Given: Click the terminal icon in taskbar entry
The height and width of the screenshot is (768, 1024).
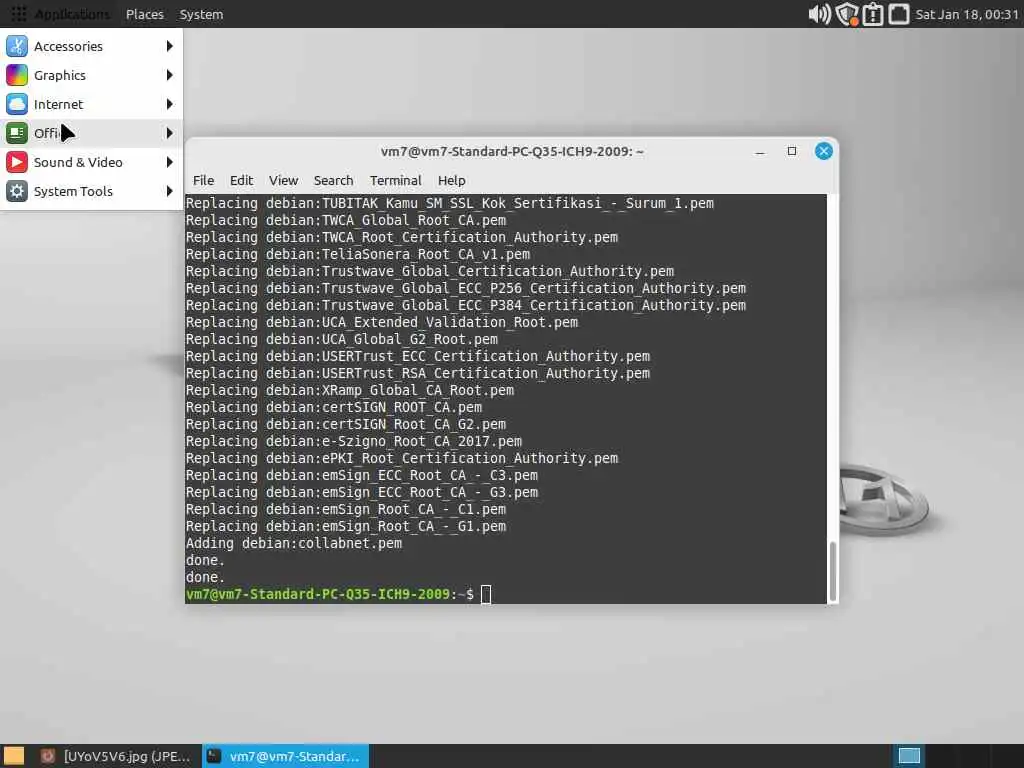Looking at the screenshot, I should point(214,756).
